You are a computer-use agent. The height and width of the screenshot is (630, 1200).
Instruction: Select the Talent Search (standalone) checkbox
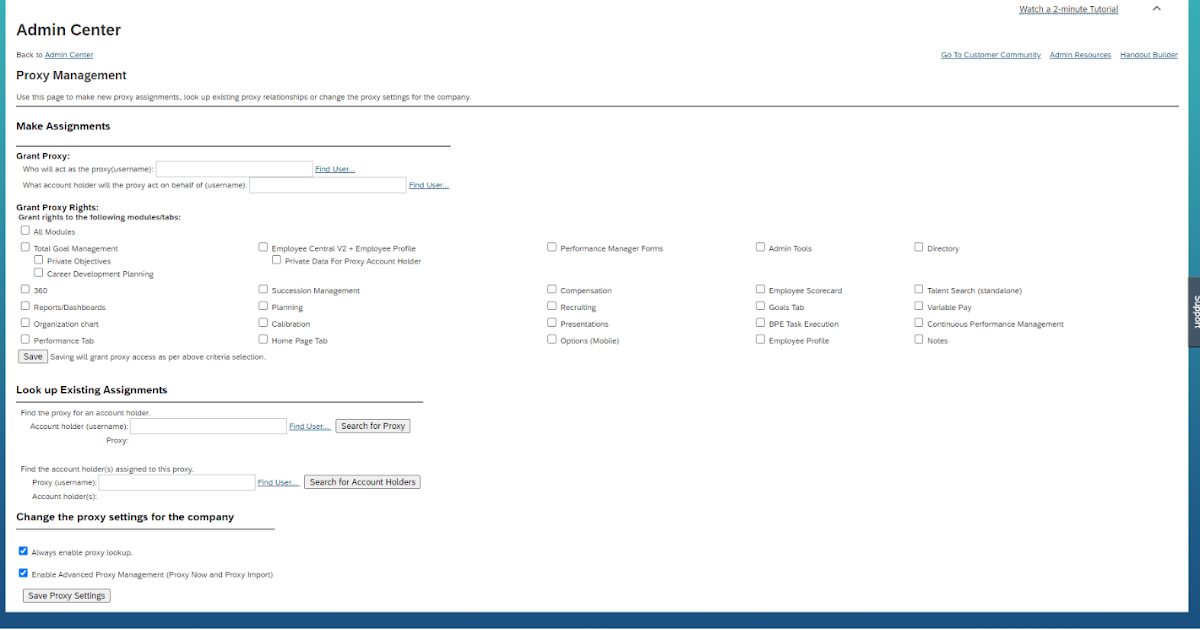918,289
